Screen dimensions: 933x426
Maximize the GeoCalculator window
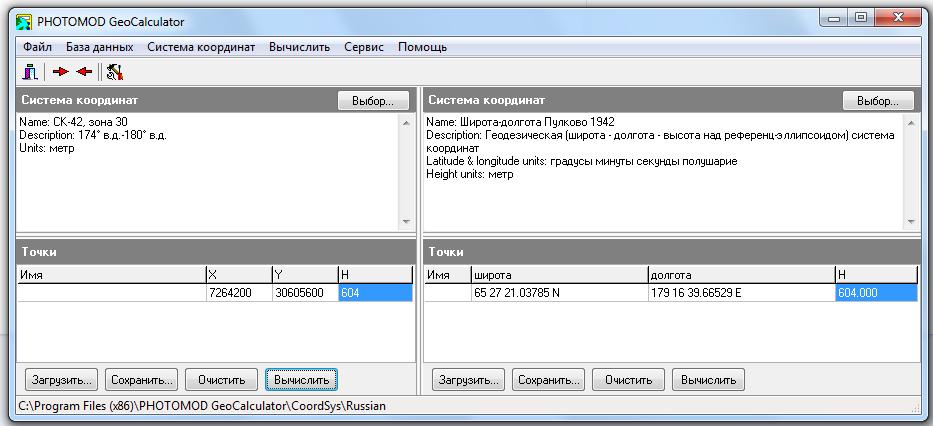[860, 19]
